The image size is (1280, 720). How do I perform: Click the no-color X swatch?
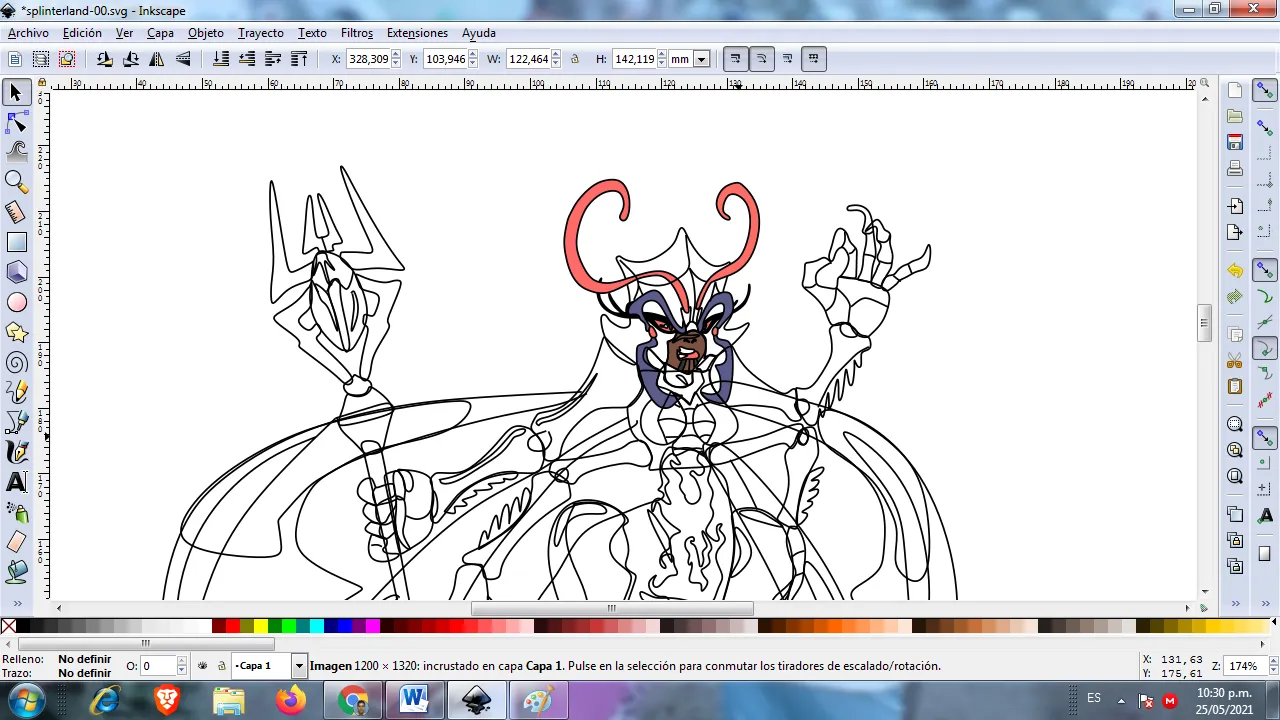pyautogui.click(x=8, y=627)
